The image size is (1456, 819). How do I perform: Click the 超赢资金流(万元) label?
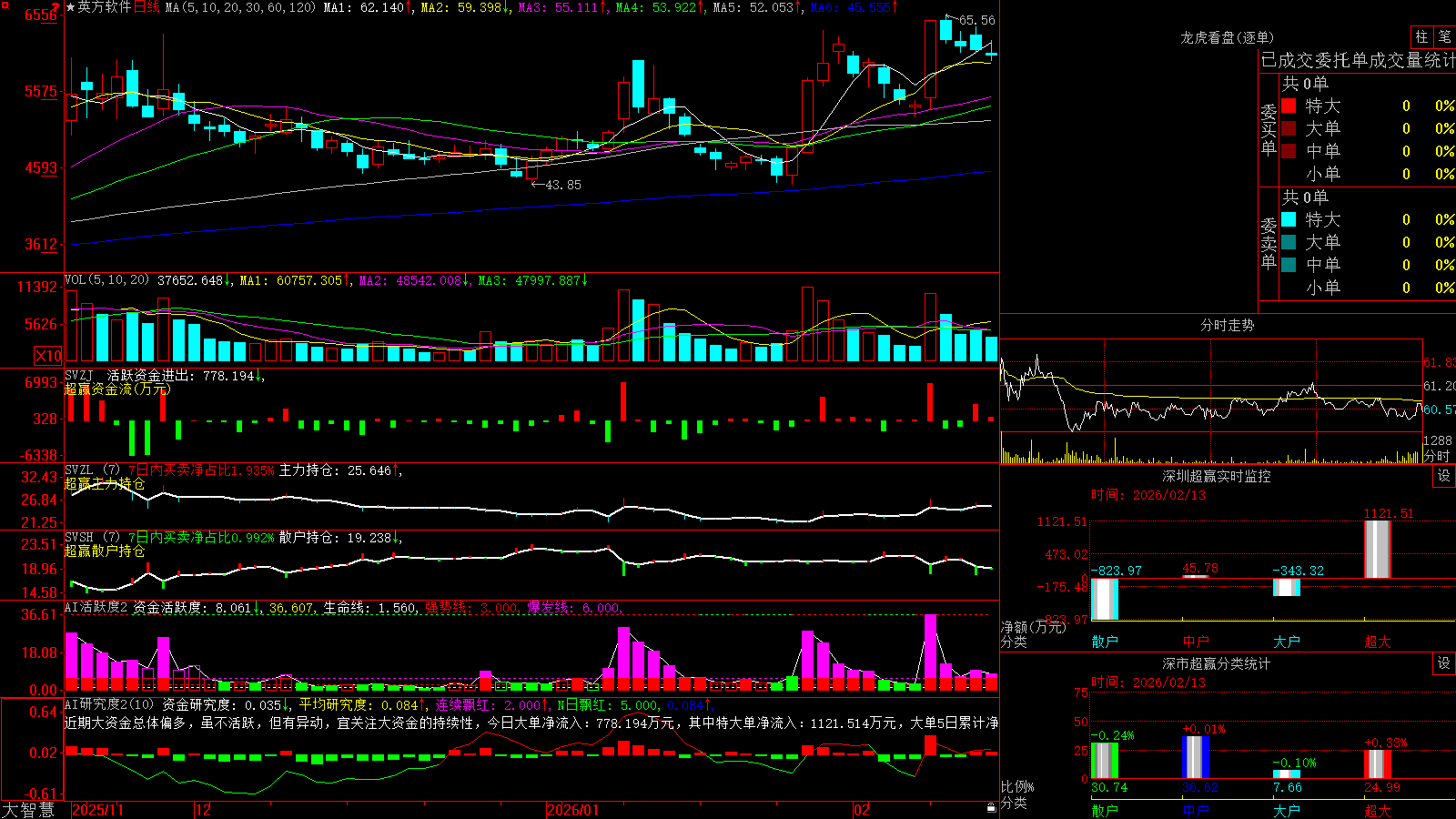pos(117,389)
